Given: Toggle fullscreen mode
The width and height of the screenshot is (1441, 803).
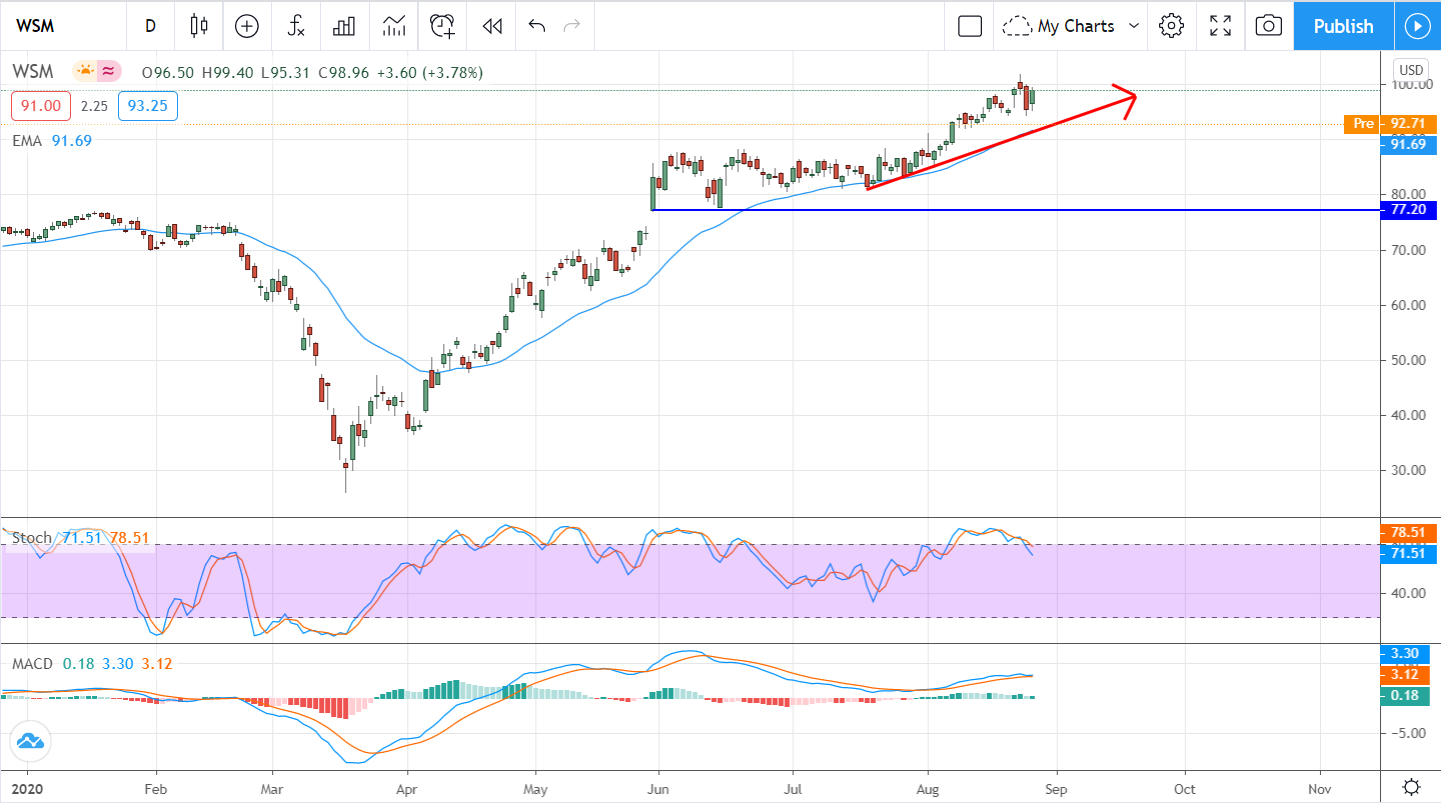Looking at the screenshot, I should (x=1220, y=26).
